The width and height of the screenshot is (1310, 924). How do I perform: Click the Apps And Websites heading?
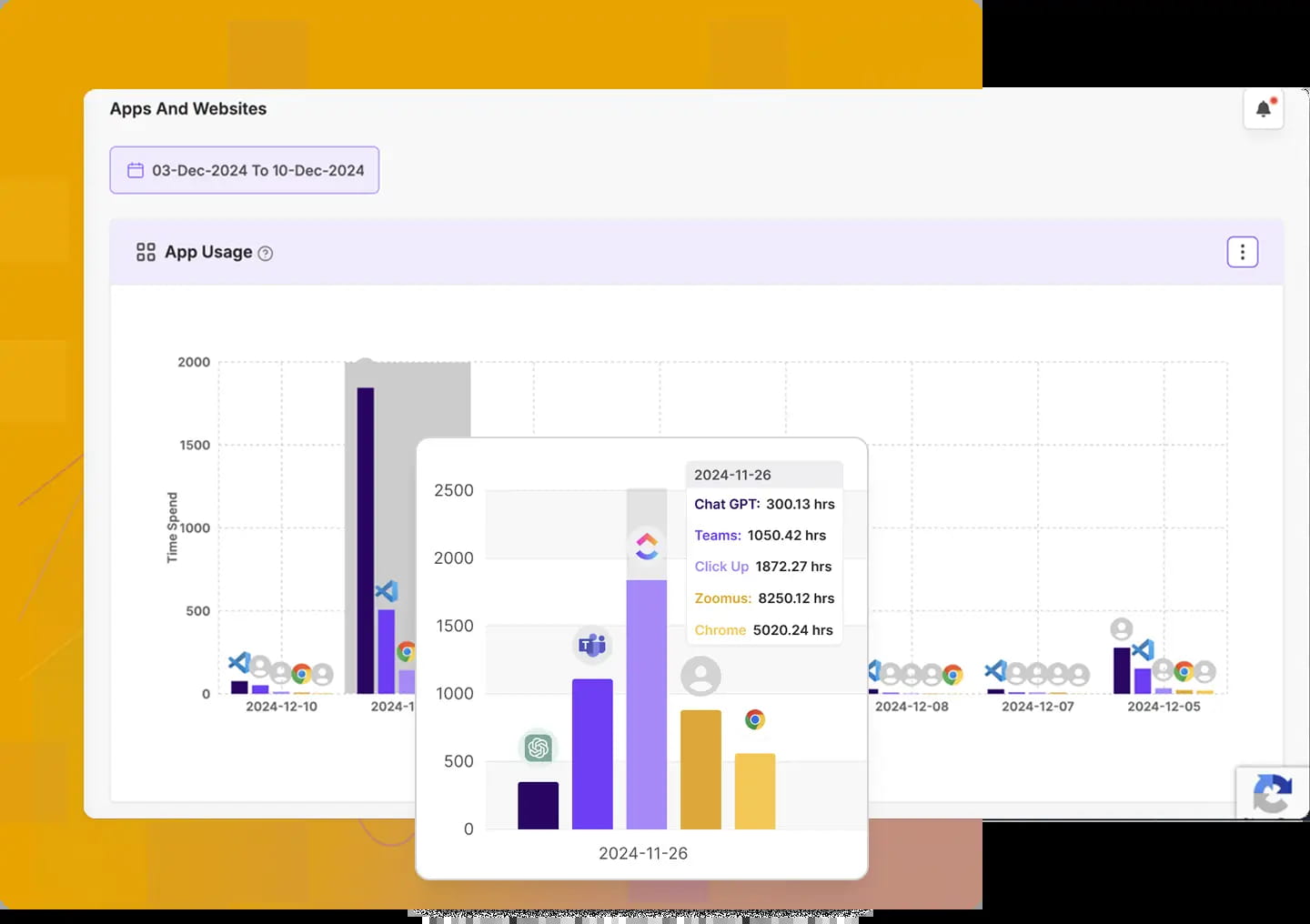click(187, 108)
